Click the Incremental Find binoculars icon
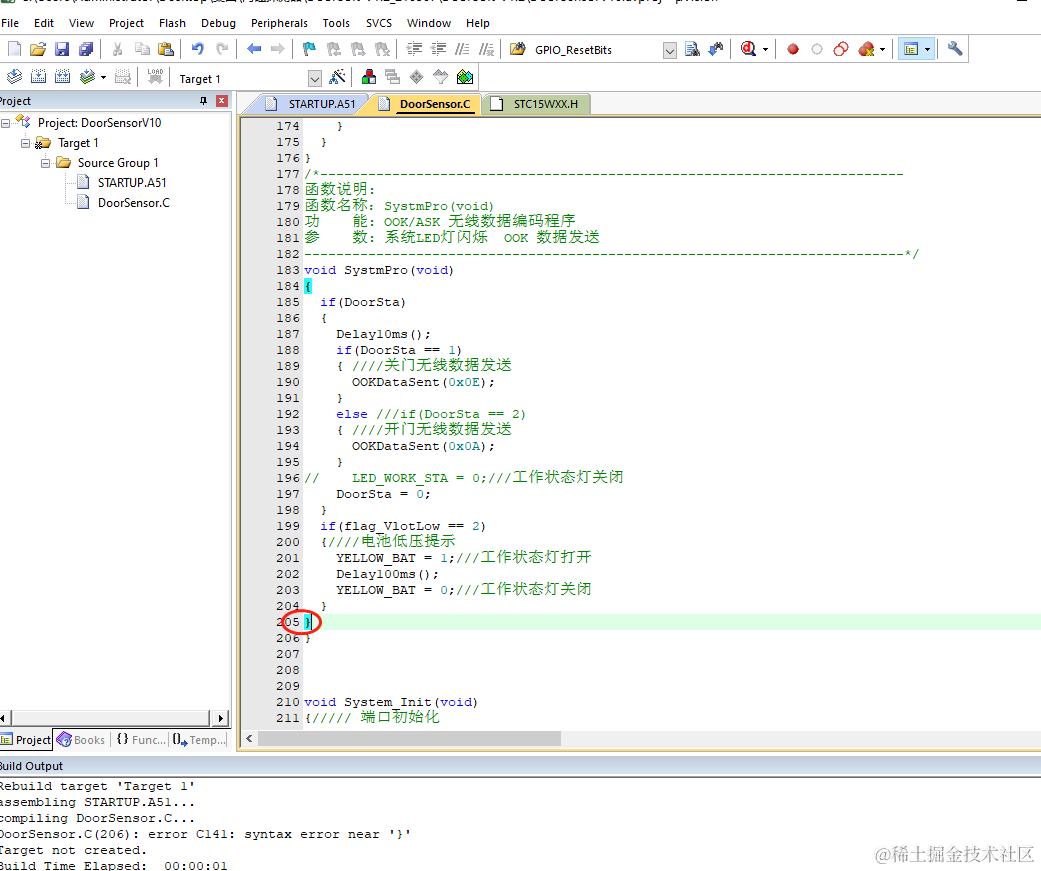 716,49
